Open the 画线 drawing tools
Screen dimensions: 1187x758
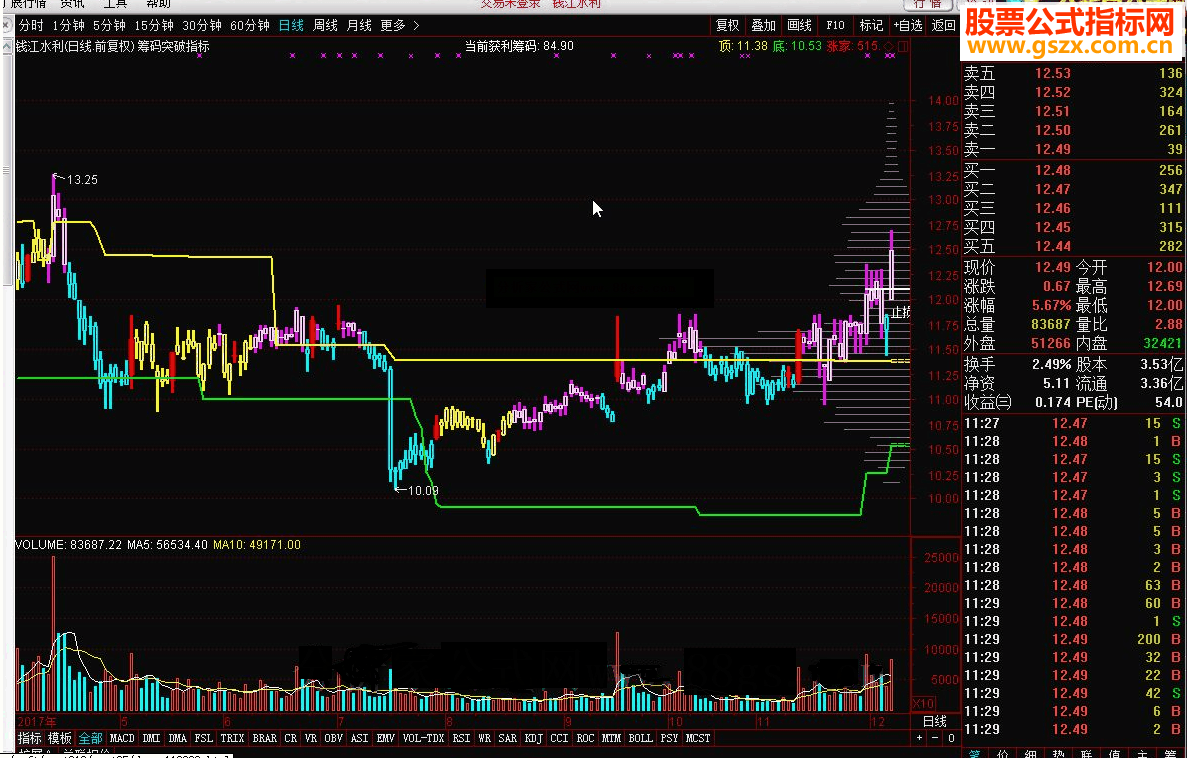[799, 25]
